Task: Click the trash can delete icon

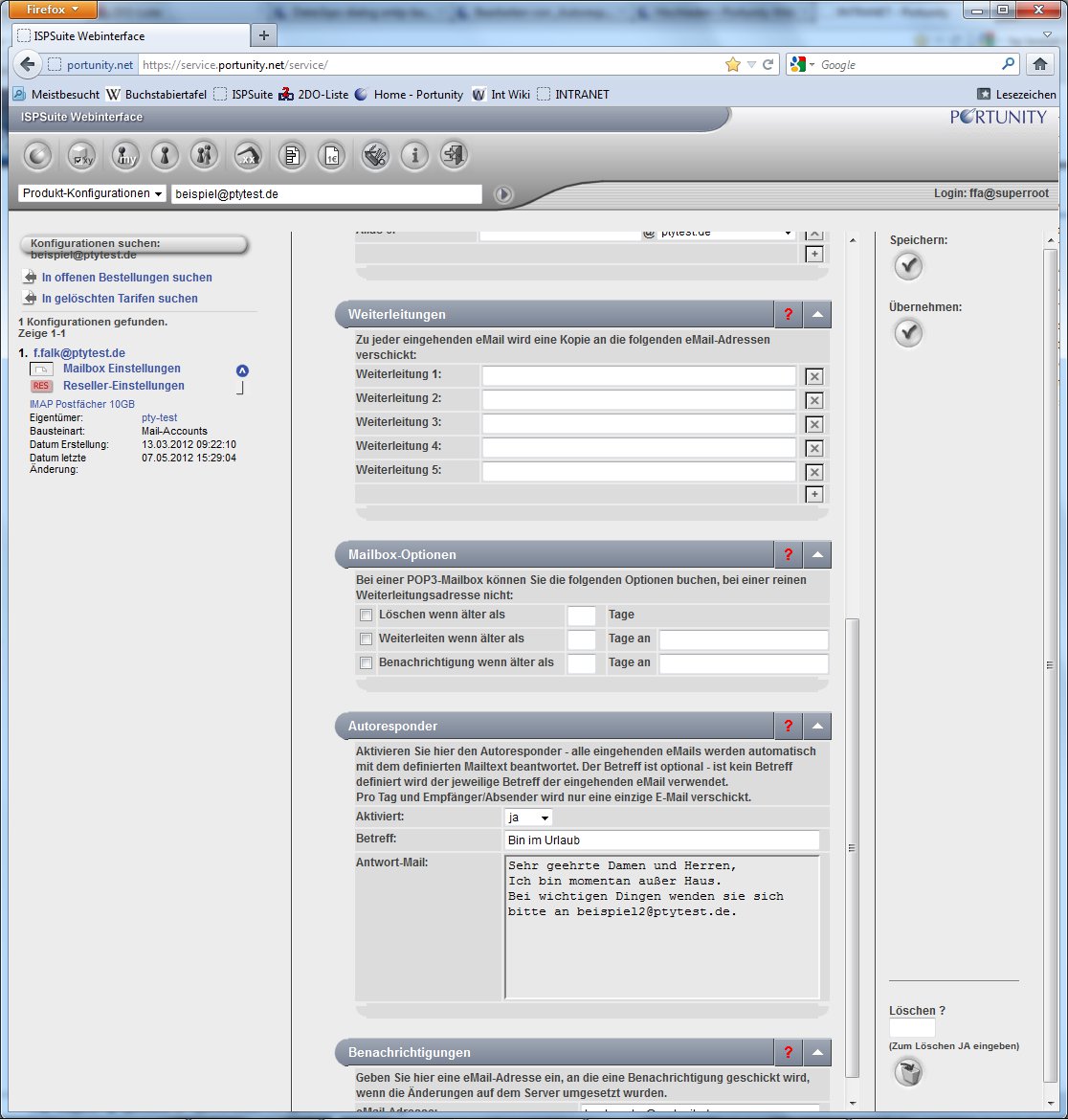Action: pos(908,1073)
